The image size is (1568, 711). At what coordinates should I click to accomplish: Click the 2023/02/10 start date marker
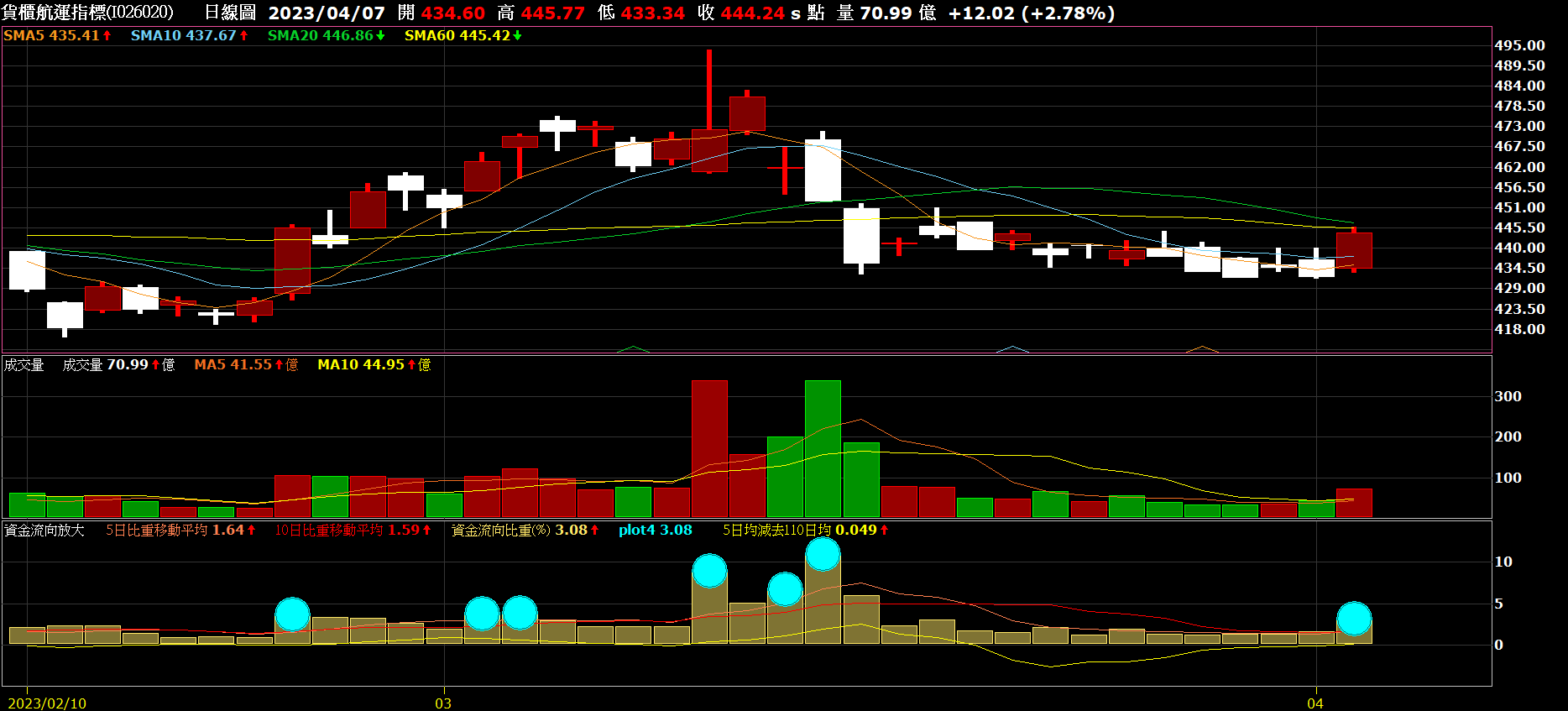pos(47,703)
